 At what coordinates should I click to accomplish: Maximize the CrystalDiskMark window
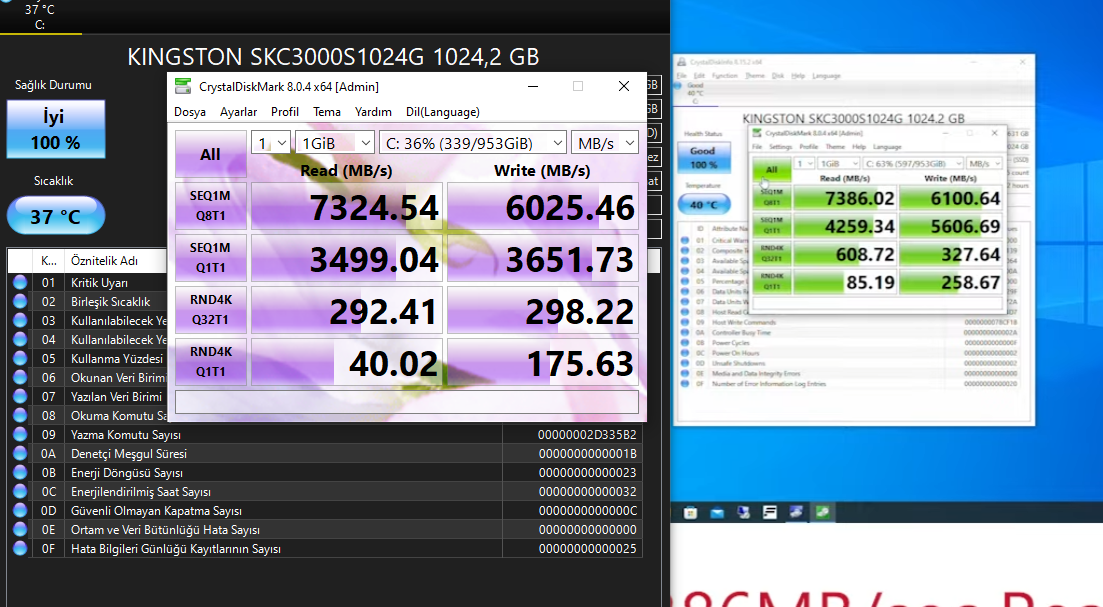(x=578, y=86)
